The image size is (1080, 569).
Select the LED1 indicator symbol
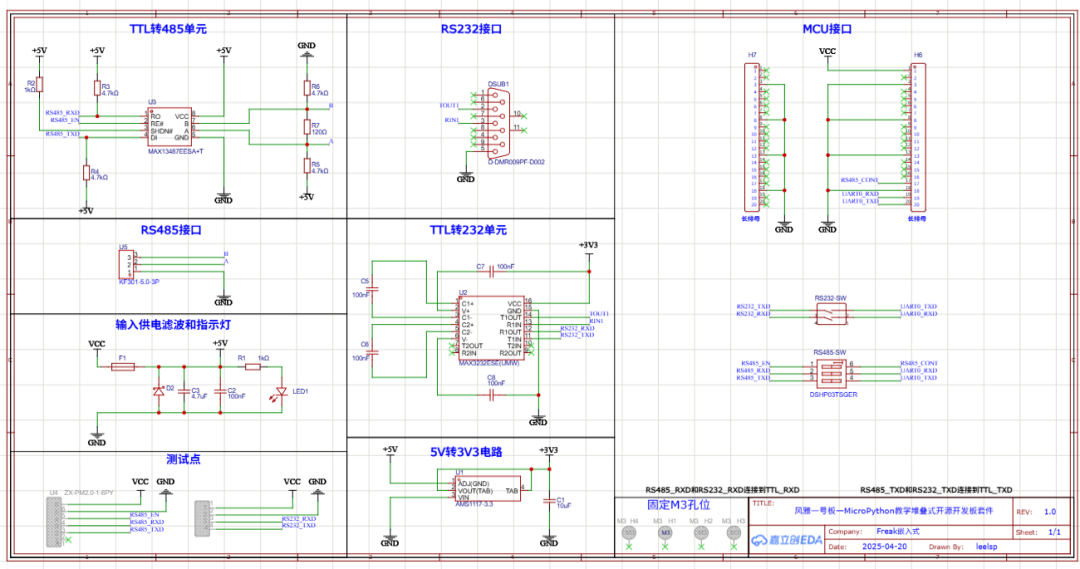point(281,392)
